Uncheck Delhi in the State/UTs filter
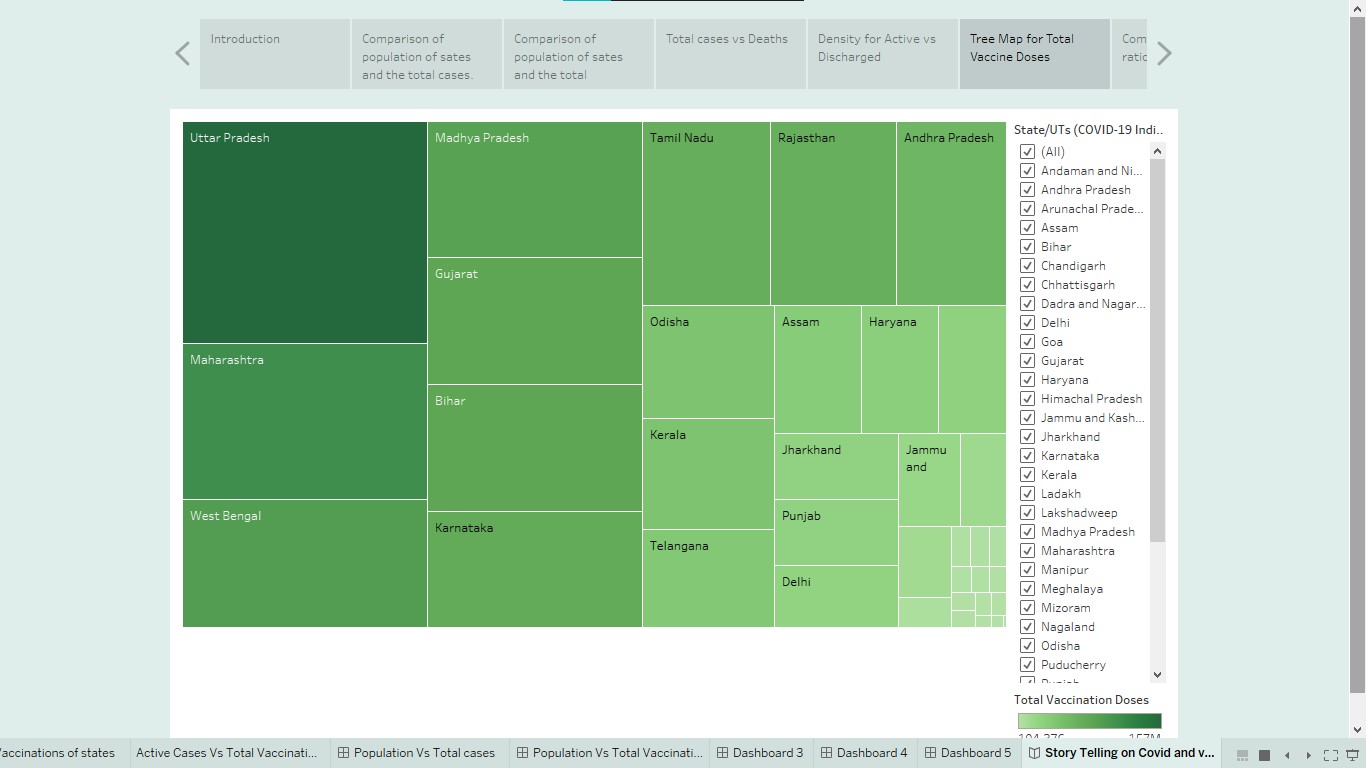This screenshot has height=768, width=1366. (x=1027, y=322)
